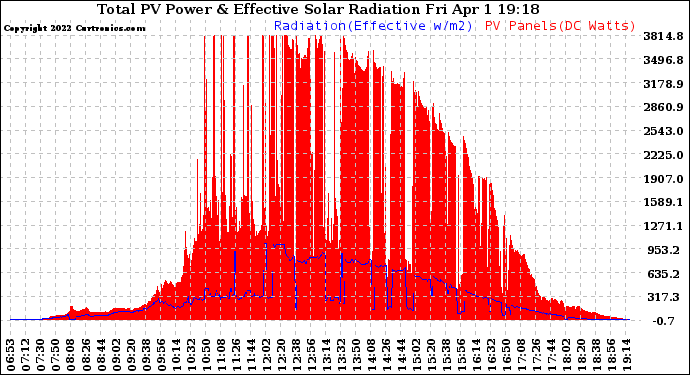Viewport: 690px width, 375px height.
Task: Click the 17:26 time axis label
Action: [537, 355]
